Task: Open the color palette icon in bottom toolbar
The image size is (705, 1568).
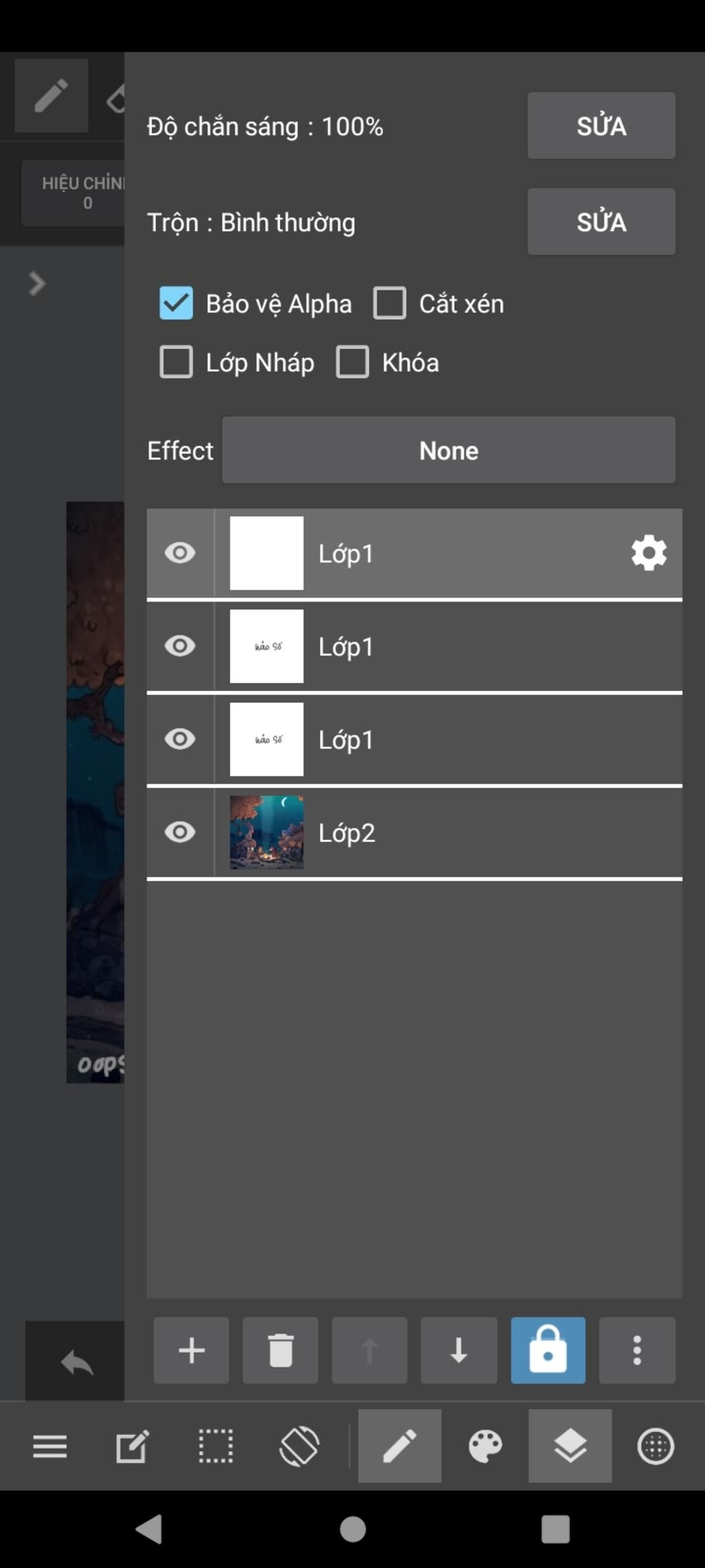Action: pyautogui.click(x=485, y=1445)
